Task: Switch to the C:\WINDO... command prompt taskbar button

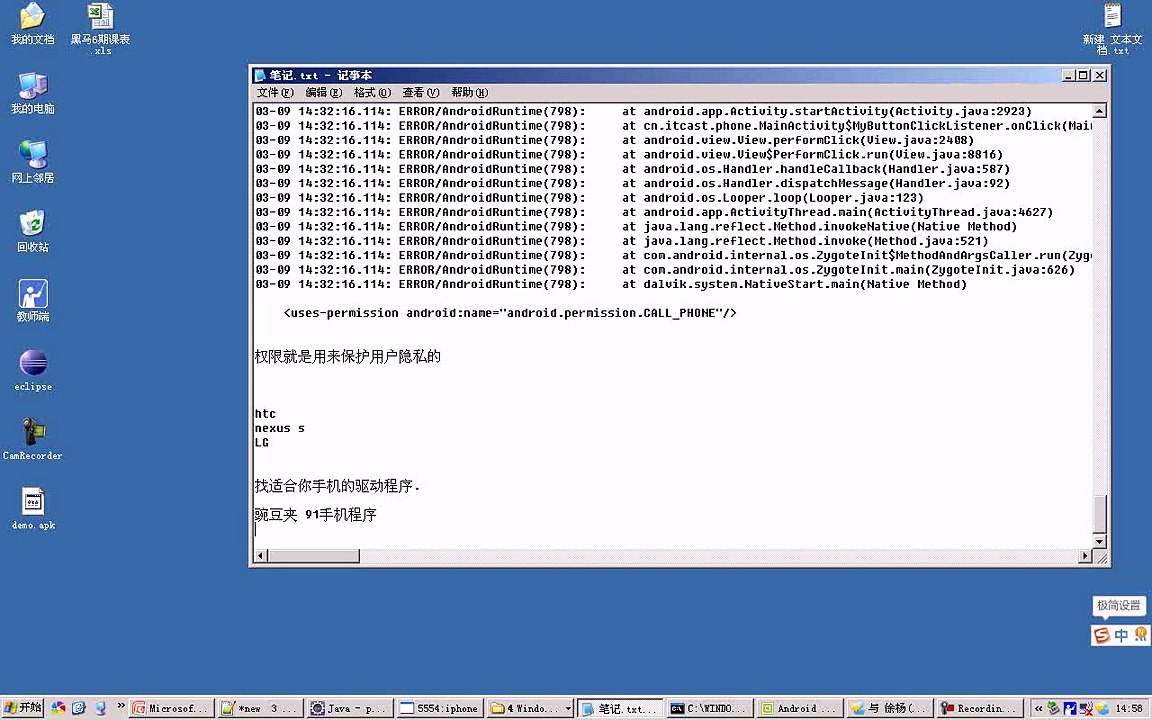Action: (710, 708)
